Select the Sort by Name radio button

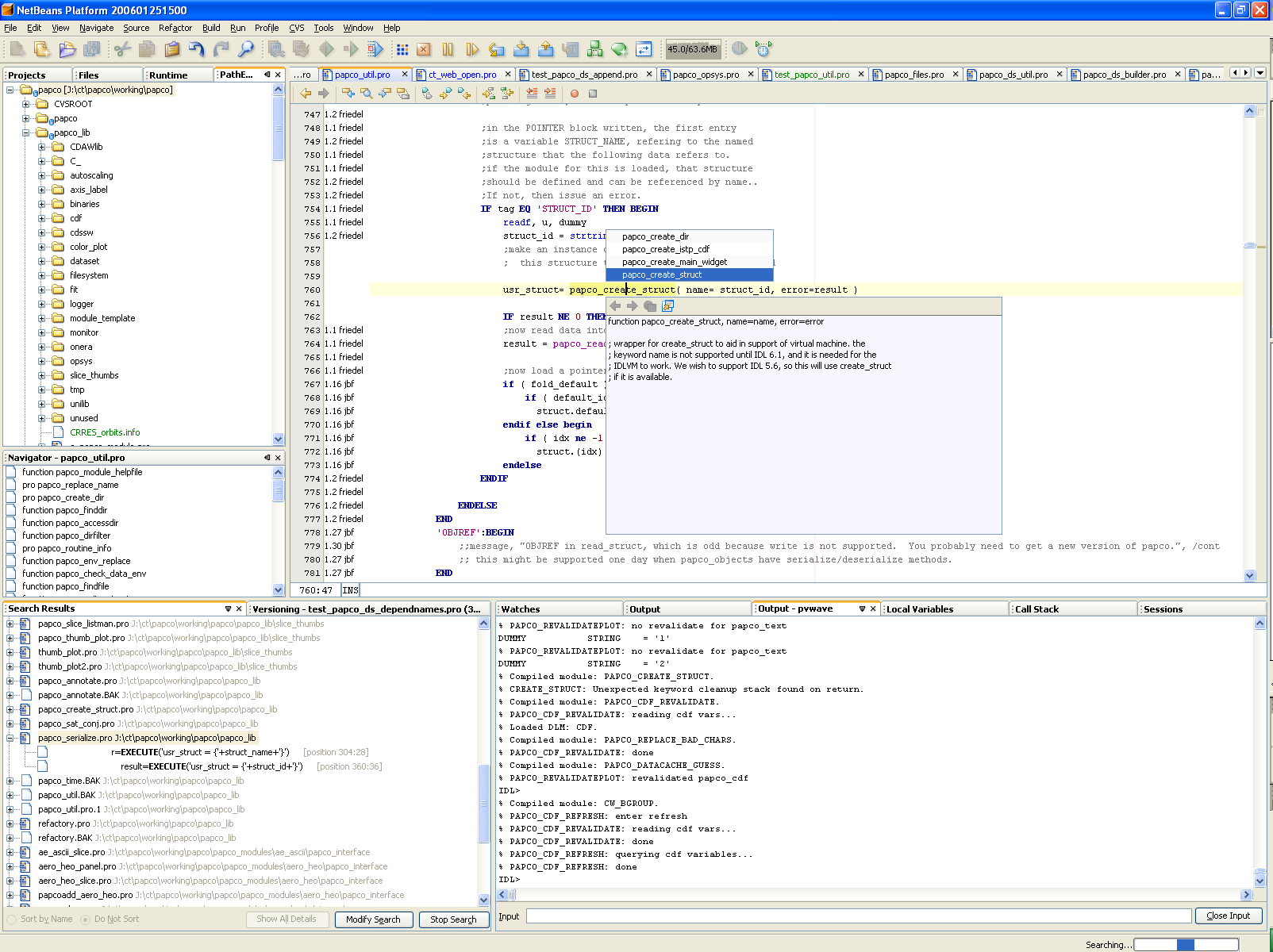coord(11,919)
